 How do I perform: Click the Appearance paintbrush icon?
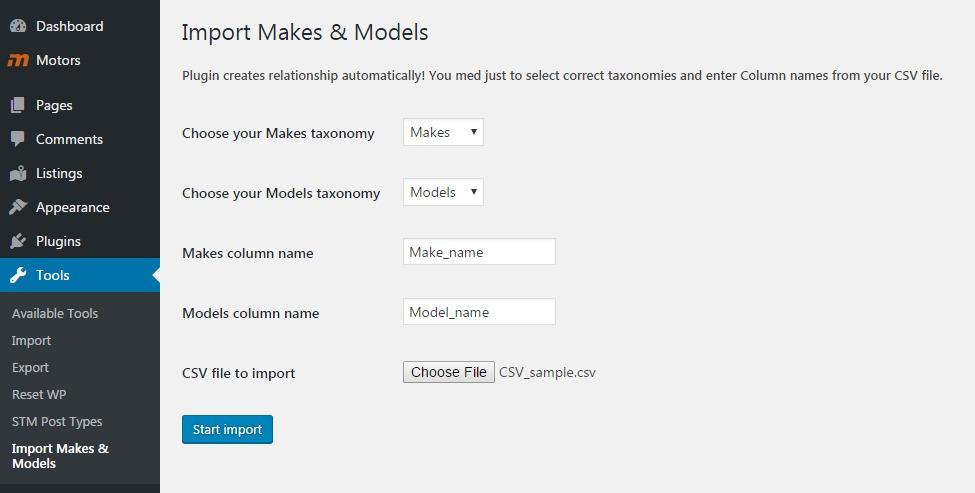18,207
